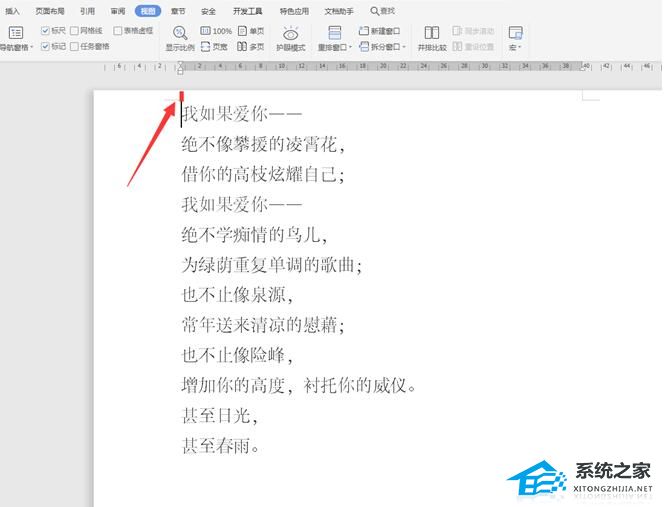This screenshot has height=507, width=668.
Task: Switch to the 开发工具 developer tab
Action: [x=248, y=11]
